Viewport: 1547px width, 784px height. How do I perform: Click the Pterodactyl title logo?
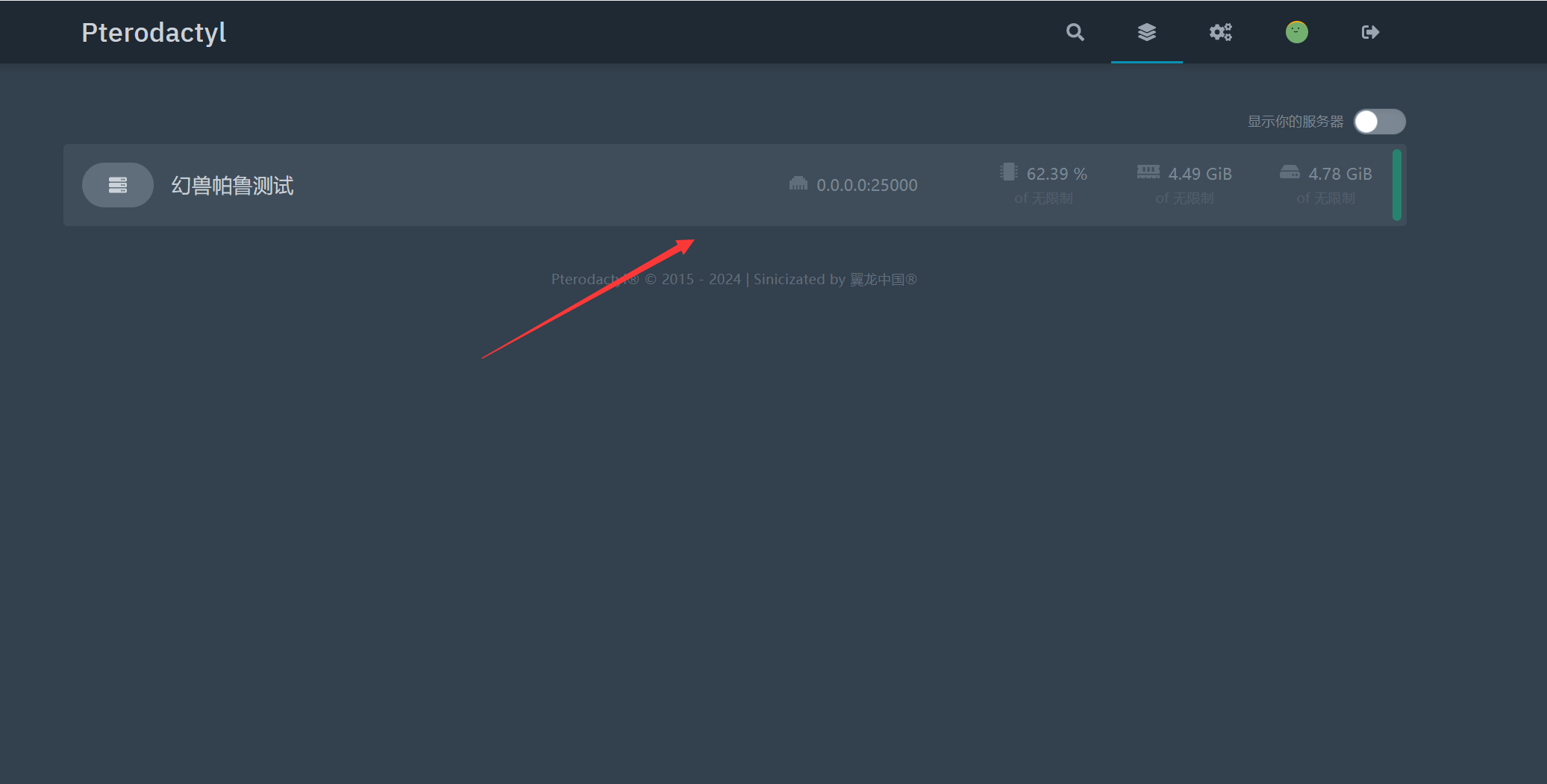154,32
